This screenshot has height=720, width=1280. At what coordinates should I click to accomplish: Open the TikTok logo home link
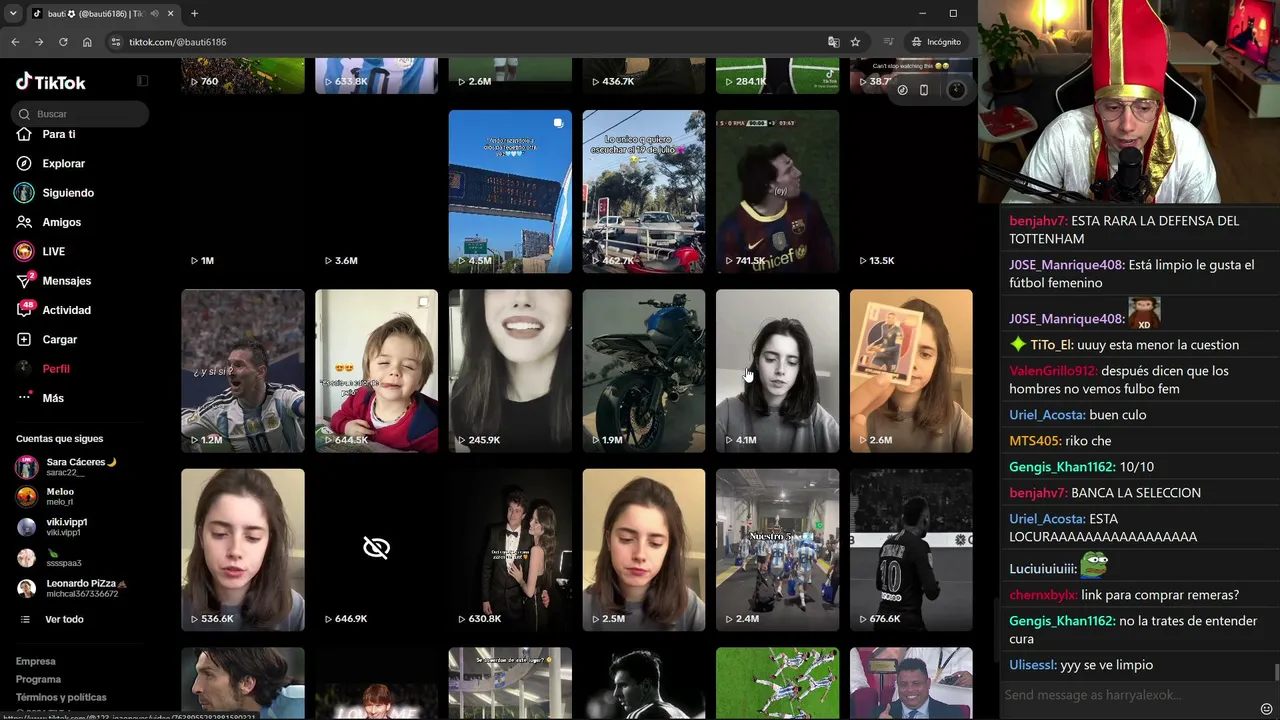click(51, 82)
